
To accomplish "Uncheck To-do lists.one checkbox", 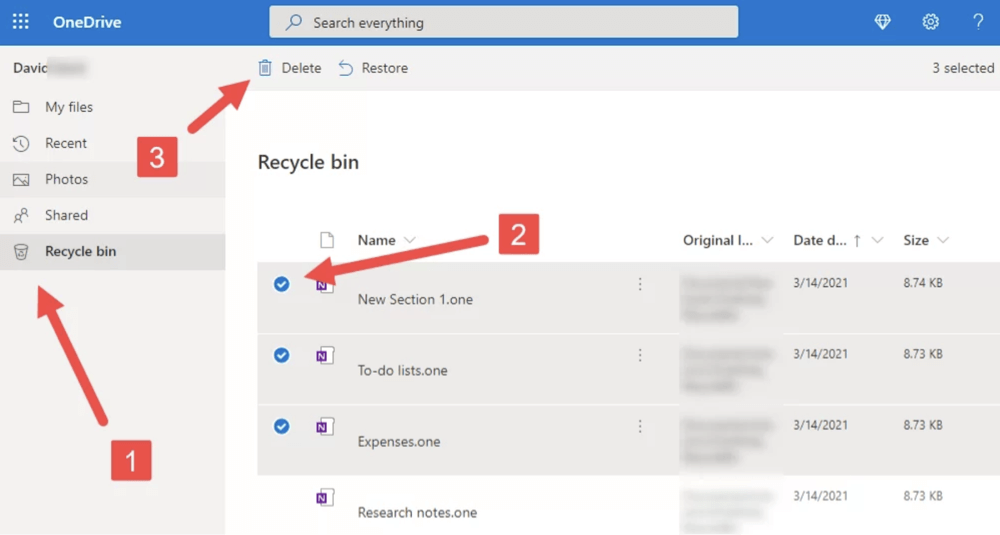I will [x=281, y=355].
